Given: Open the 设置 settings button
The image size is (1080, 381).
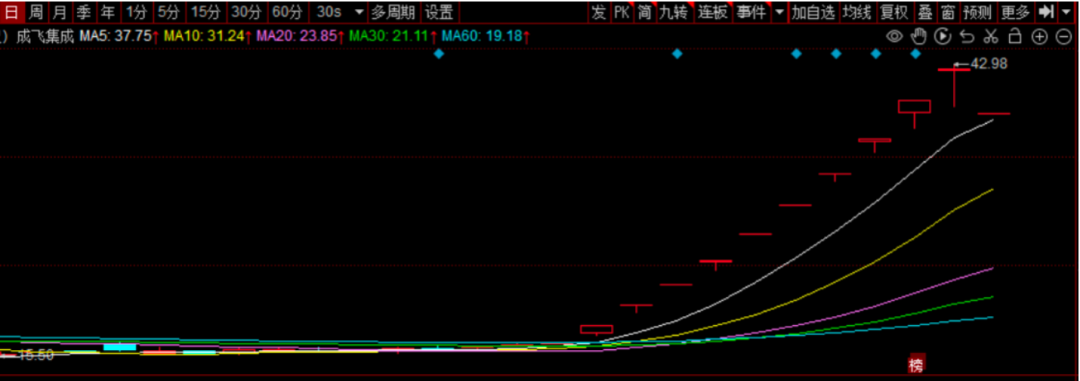Looking at the screenshot, I should [x=439, y=12].
